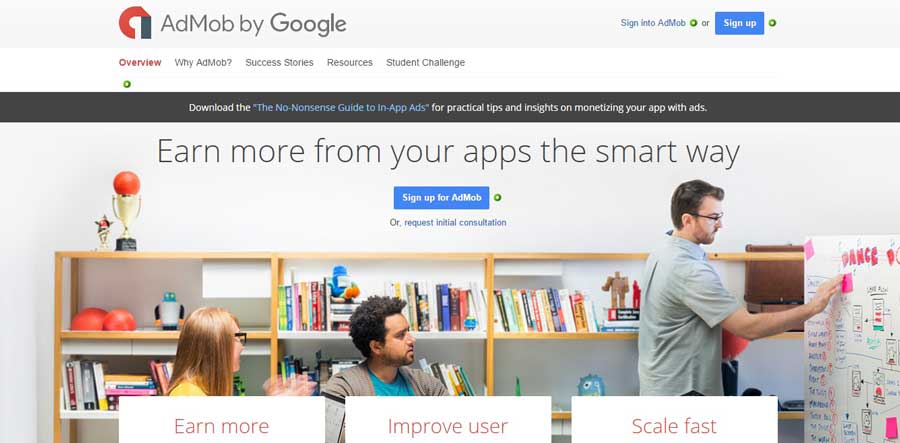This screenshot has width=900, height=443.
Task: Select the Earn more card
Action: pos(222,419)
